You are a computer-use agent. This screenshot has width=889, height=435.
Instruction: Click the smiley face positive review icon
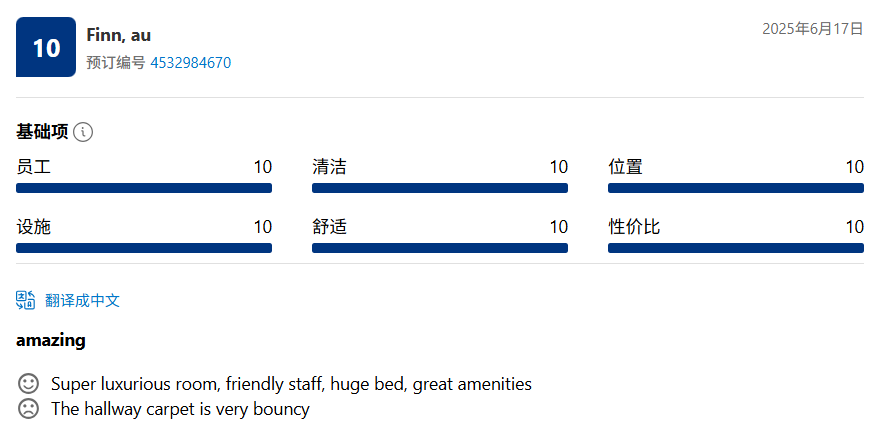[28, 383]
